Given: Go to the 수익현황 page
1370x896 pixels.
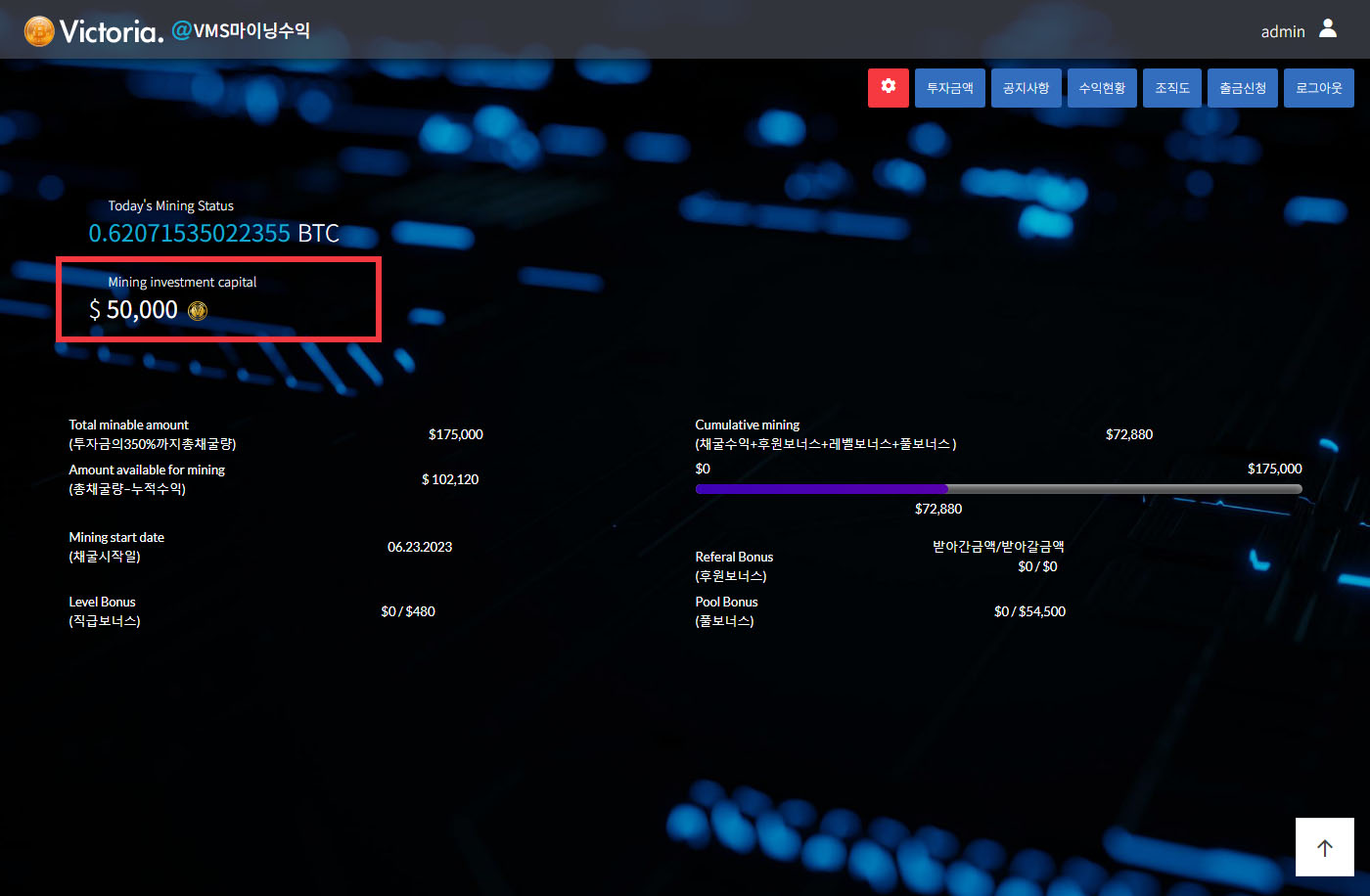Looking at the screenshot, I should (1102, 88).
